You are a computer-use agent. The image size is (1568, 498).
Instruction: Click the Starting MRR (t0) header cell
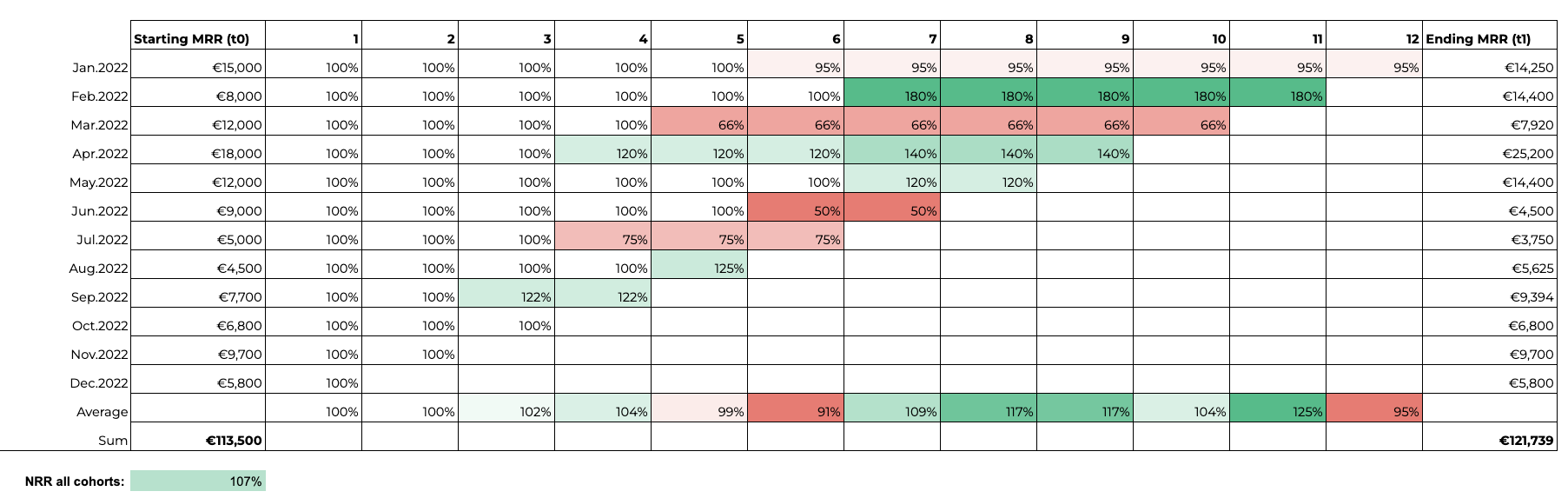pyautogui.click(x=198, y=38)
